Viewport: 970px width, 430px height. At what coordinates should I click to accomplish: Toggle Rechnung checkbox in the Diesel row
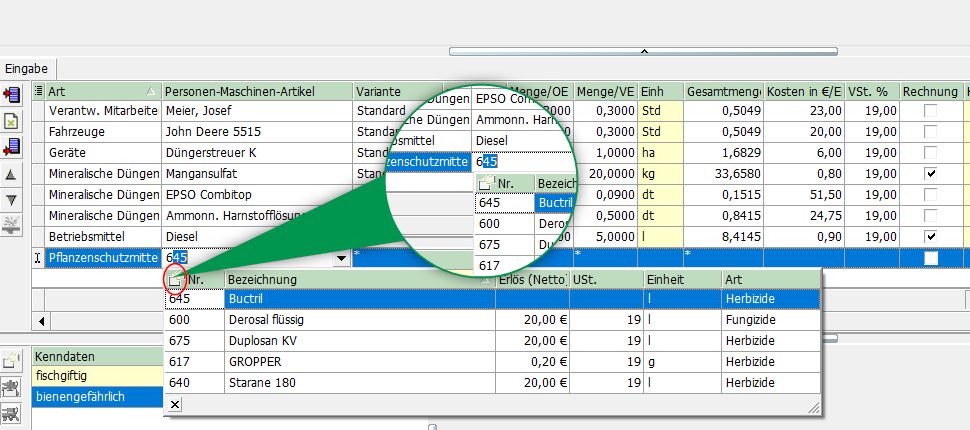click(931, 236)
